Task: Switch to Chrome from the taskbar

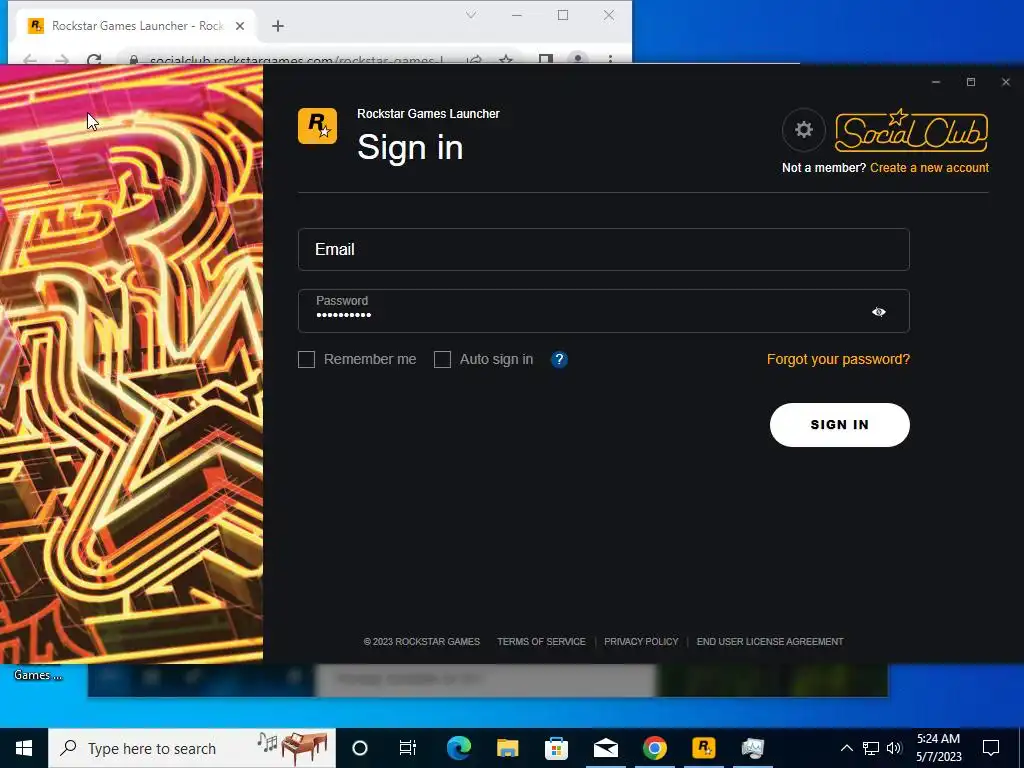Action: point(654,748)
